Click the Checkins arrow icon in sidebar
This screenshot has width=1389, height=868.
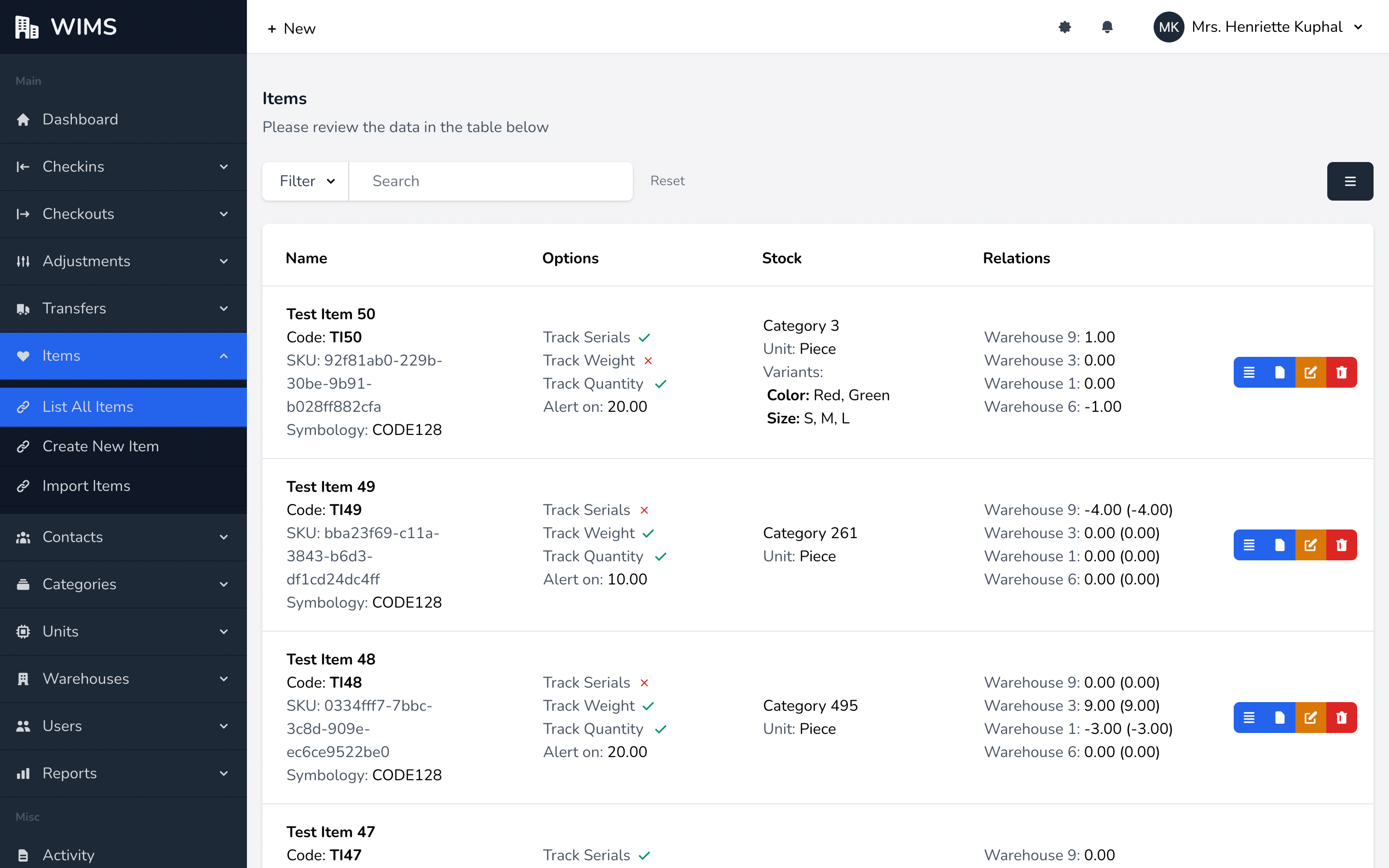tap(23, 166)
